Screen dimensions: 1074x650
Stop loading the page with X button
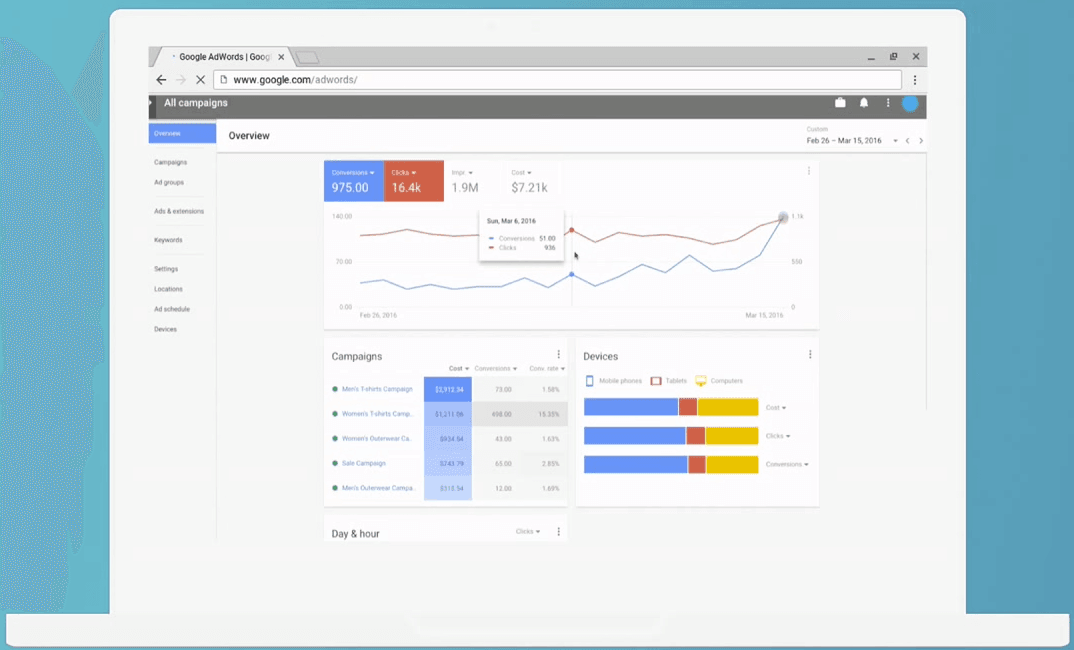tap(200, 79)
